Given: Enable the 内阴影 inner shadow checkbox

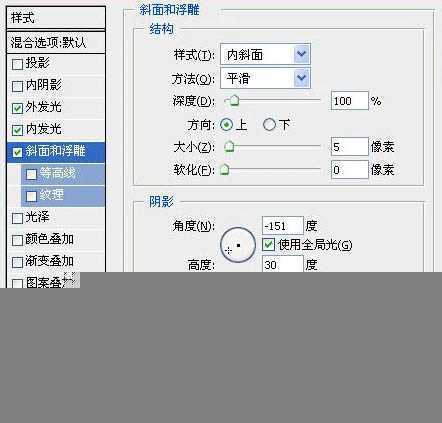Looking at the screenshot, I should coord(17,86).
